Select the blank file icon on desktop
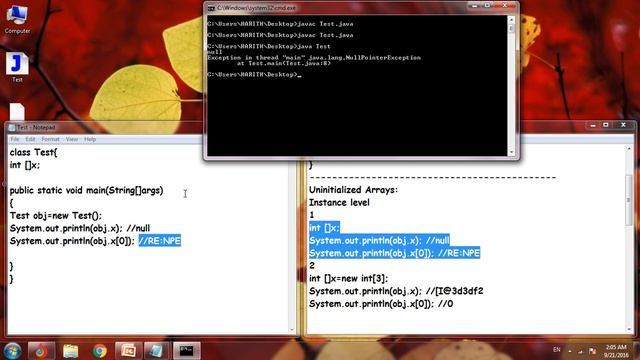 (x=17, y=111)
